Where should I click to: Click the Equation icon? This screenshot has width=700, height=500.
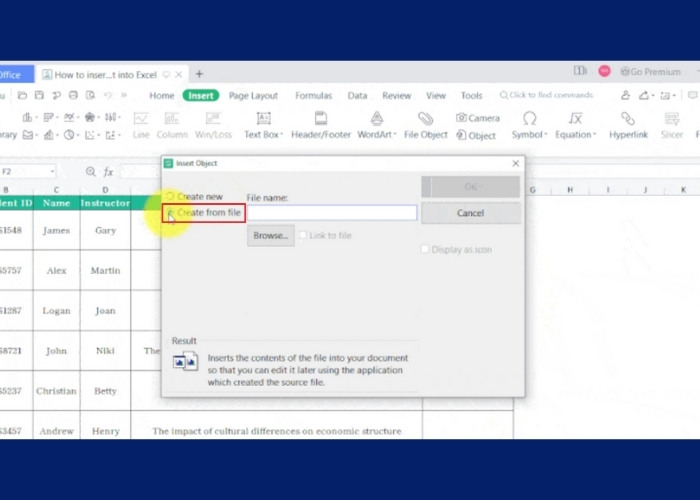(x=575, y=118)
